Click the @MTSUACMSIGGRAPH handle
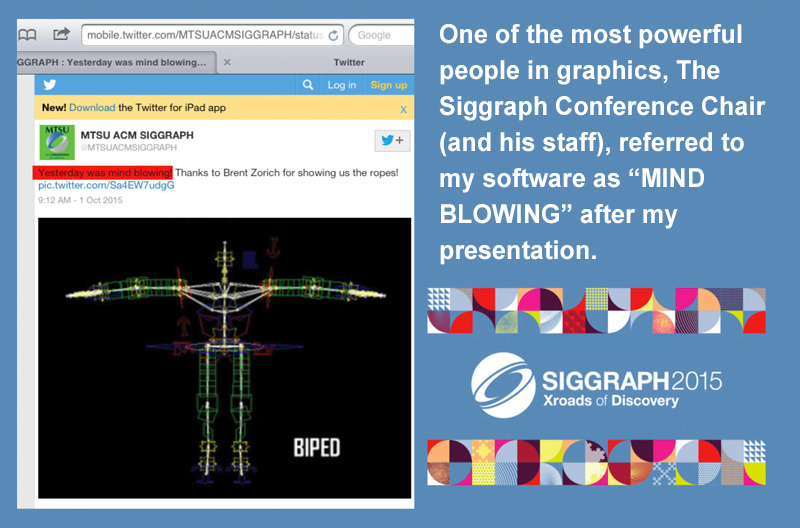 coord(129,147)
